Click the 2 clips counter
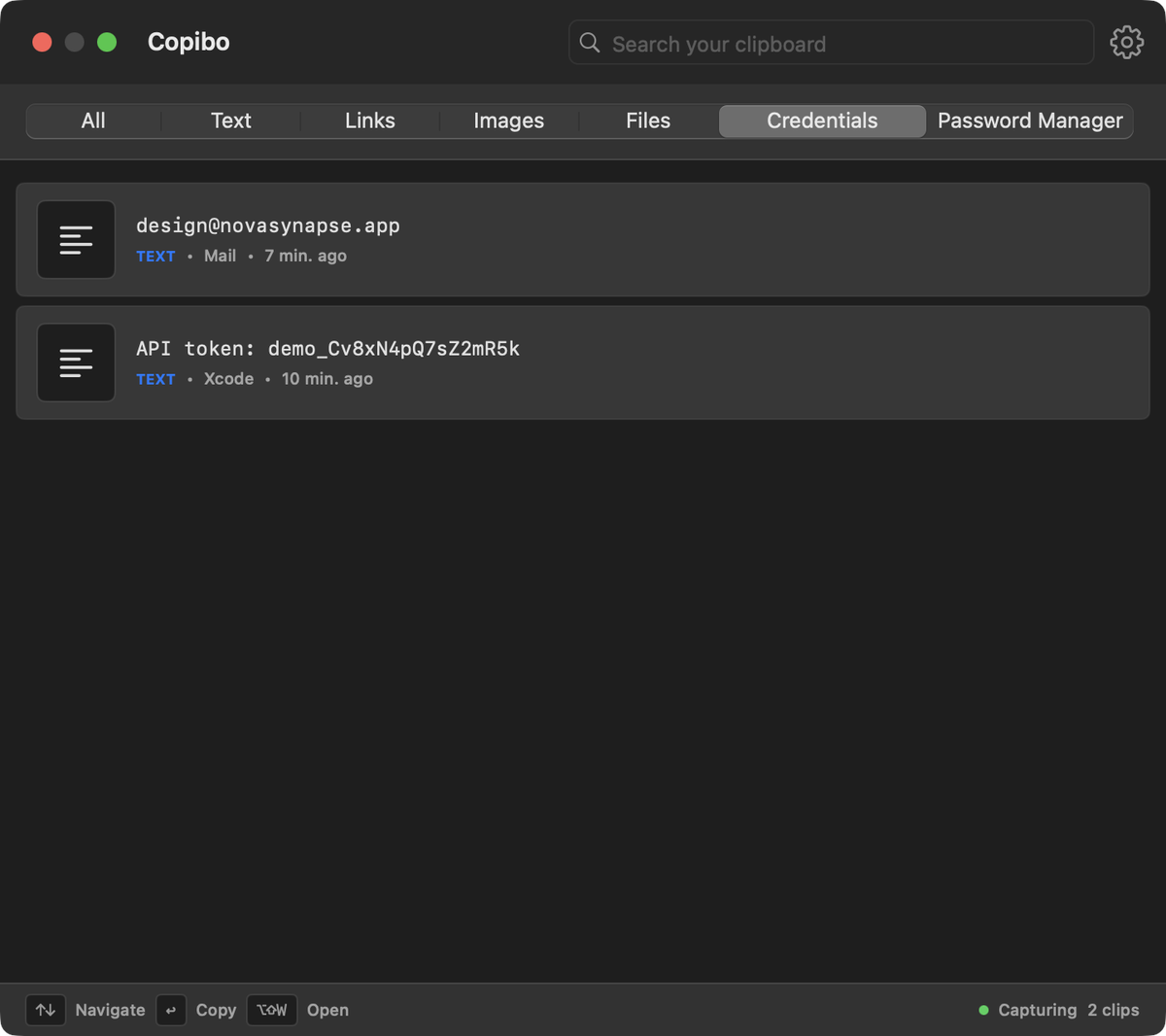This screenshot has height=1036, width=1166. 1114,1010
